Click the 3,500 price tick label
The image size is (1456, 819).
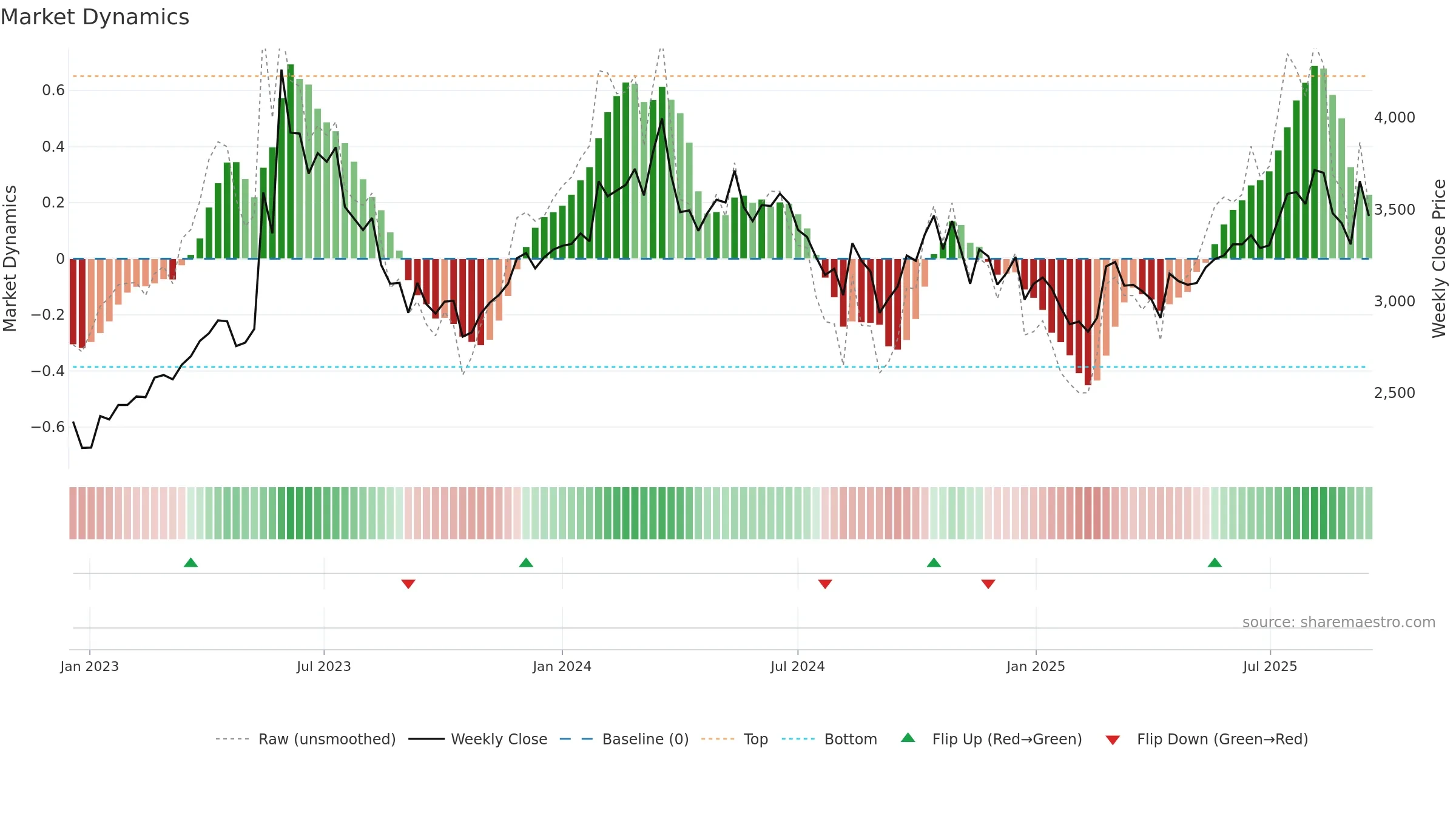pyautogui.click(x=1394, y=210)
